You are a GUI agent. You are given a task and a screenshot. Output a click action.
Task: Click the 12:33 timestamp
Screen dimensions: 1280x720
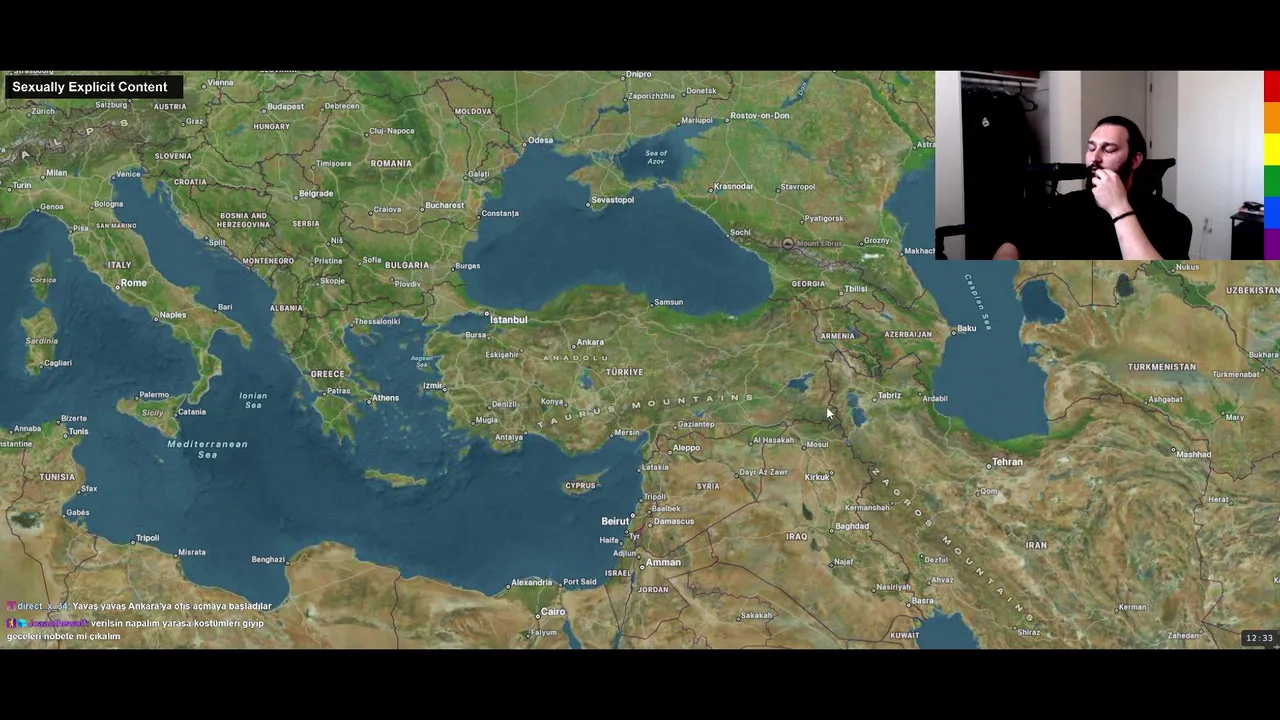(1259, 638)
